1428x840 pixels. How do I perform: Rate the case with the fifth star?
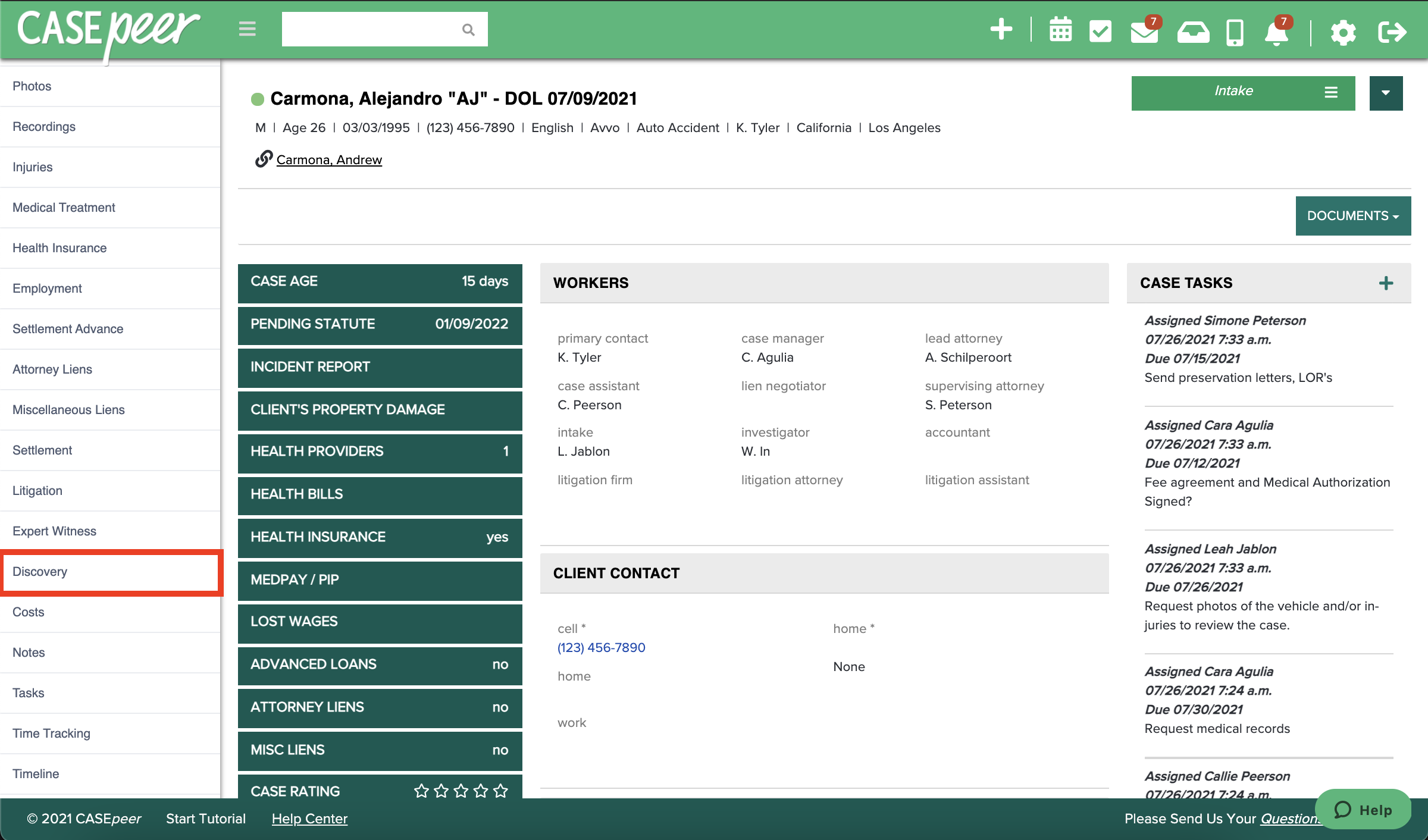point(500,791)
